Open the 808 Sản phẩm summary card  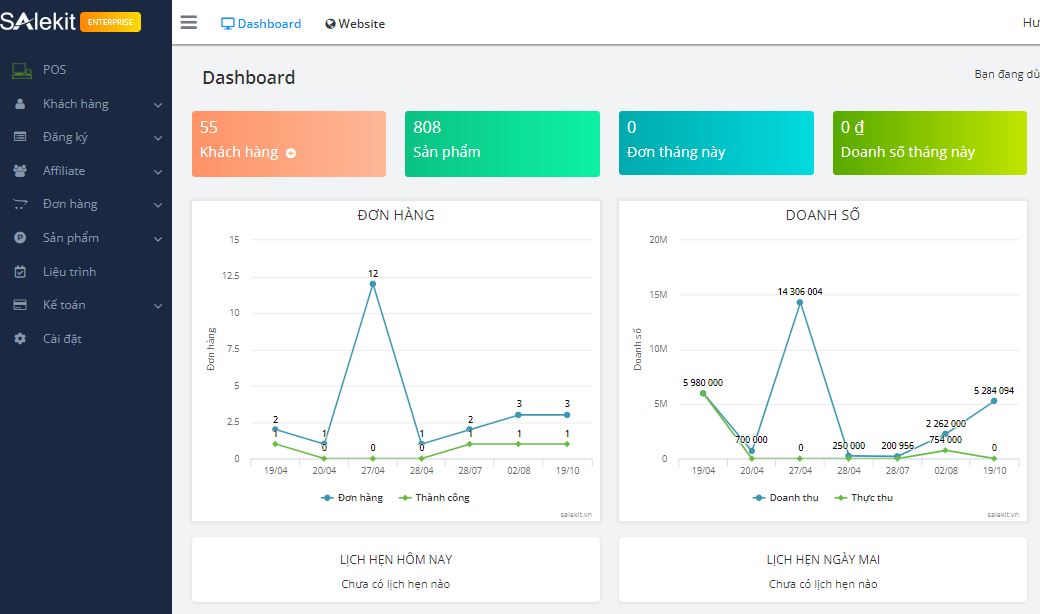pyautogui.click(x=502, y=143)
